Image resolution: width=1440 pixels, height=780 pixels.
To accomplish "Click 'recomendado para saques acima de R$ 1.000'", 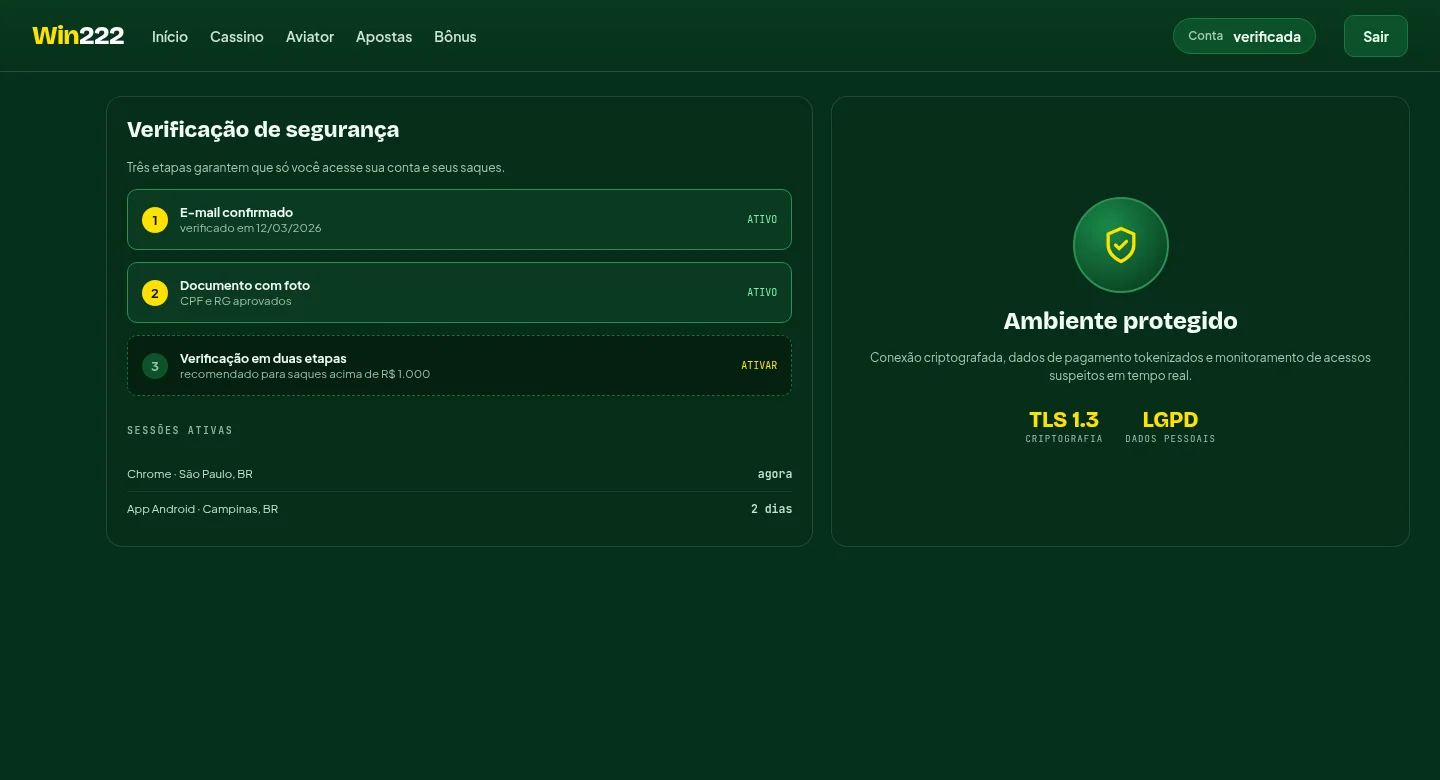I will (305, 374).
